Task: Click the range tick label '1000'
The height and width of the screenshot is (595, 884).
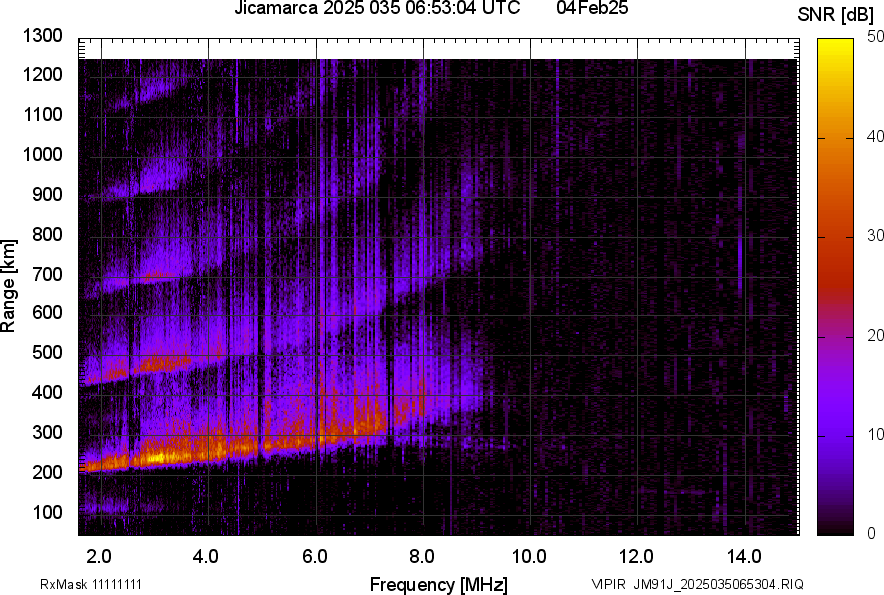Action: coord(42,155)
